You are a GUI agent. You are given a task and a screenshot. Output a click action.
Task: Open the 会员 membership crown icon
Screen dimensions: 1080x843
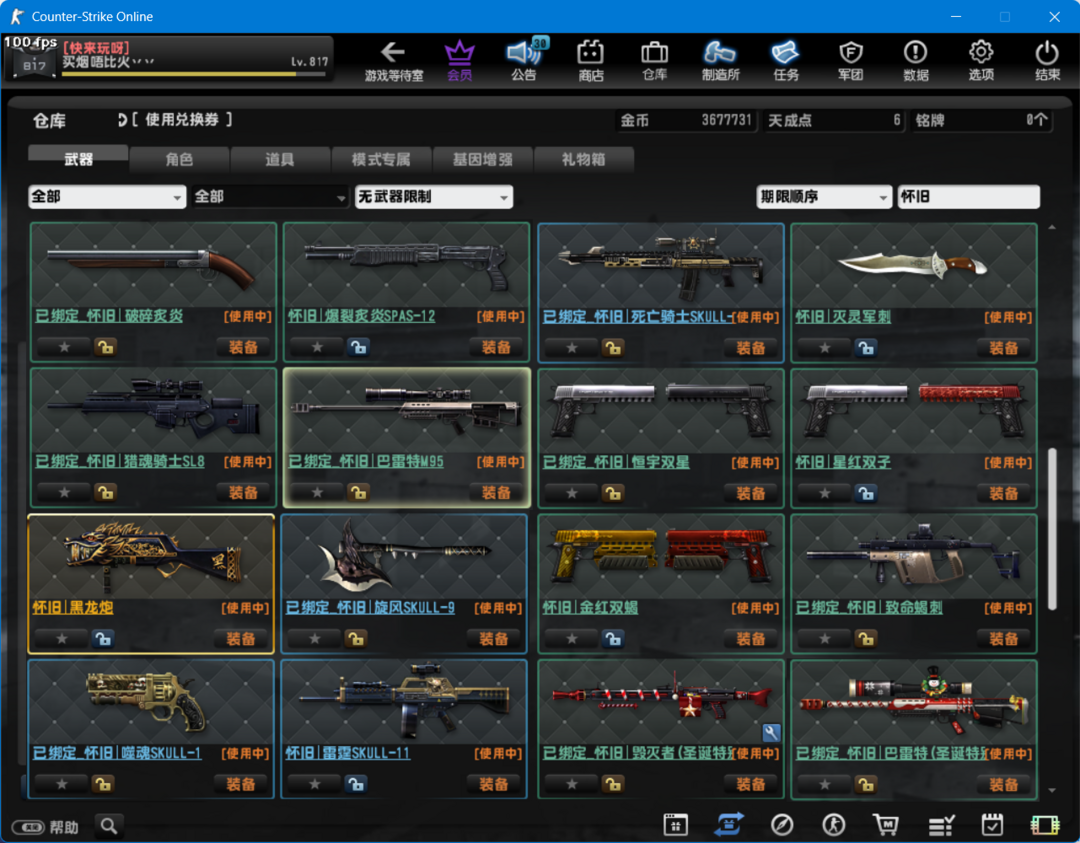459,61
